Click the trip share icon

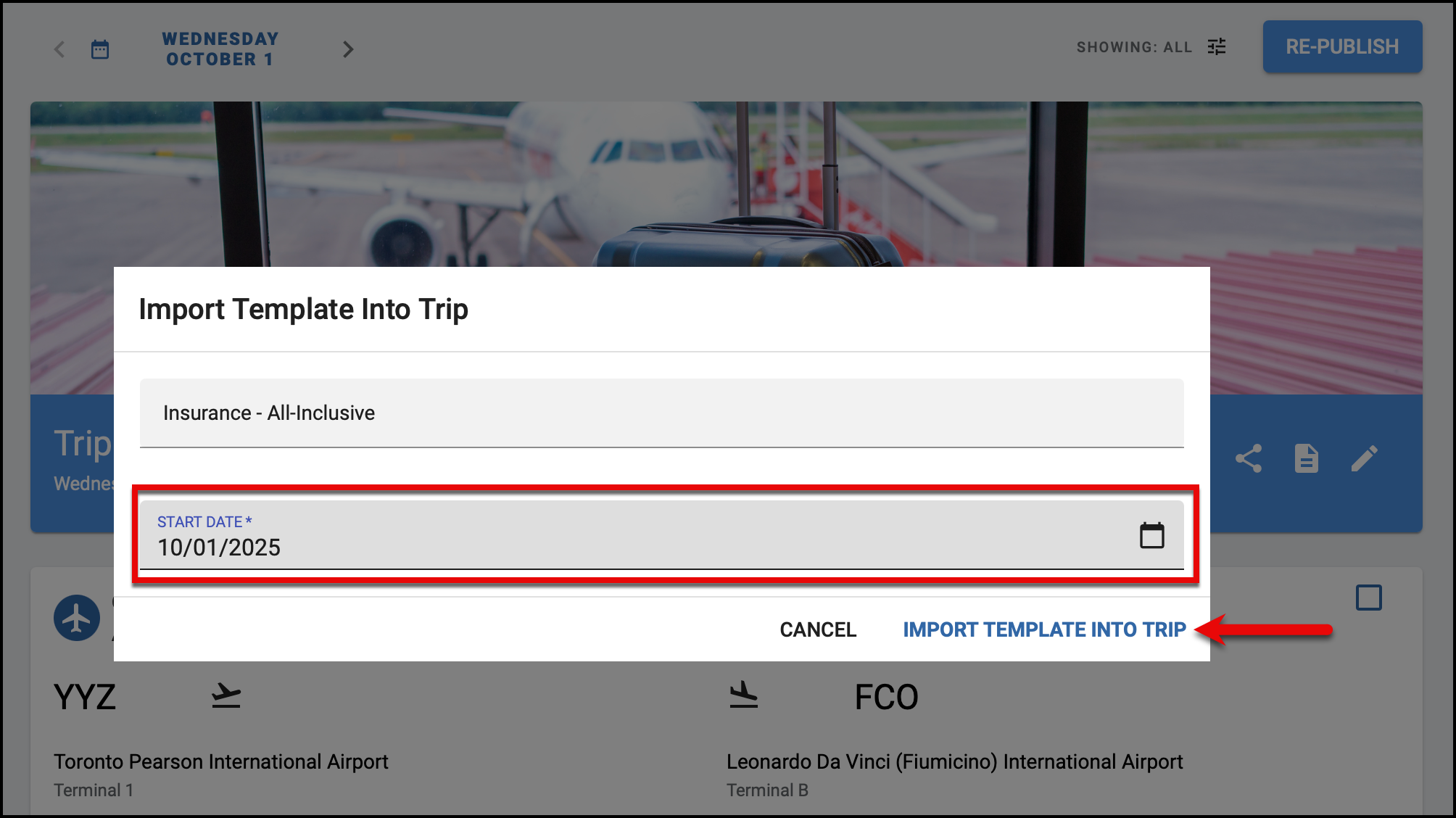[x=1249, y=458]
